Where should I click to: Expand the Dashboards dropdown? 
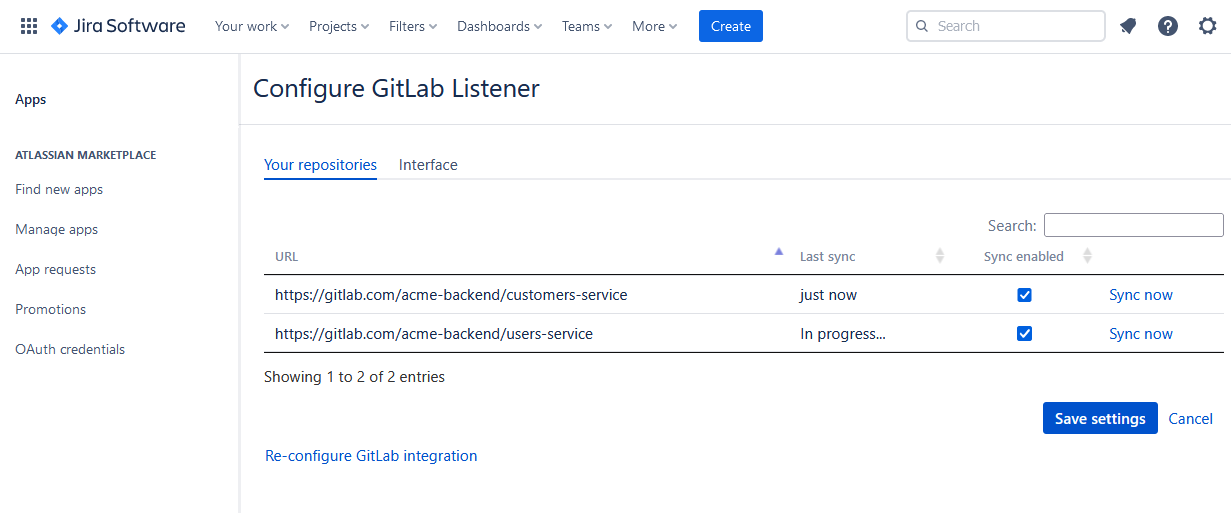point(499,27)
